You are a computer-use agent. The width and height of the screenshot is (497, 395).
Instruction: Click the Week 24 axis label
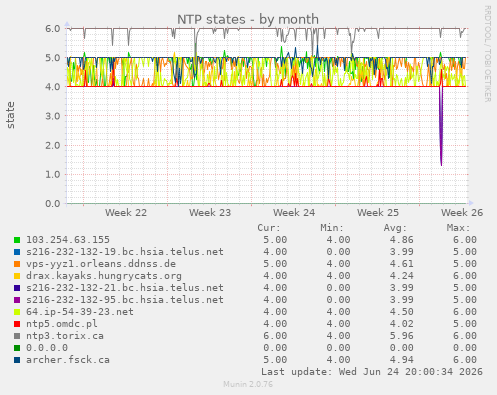[x=294, y=213]
